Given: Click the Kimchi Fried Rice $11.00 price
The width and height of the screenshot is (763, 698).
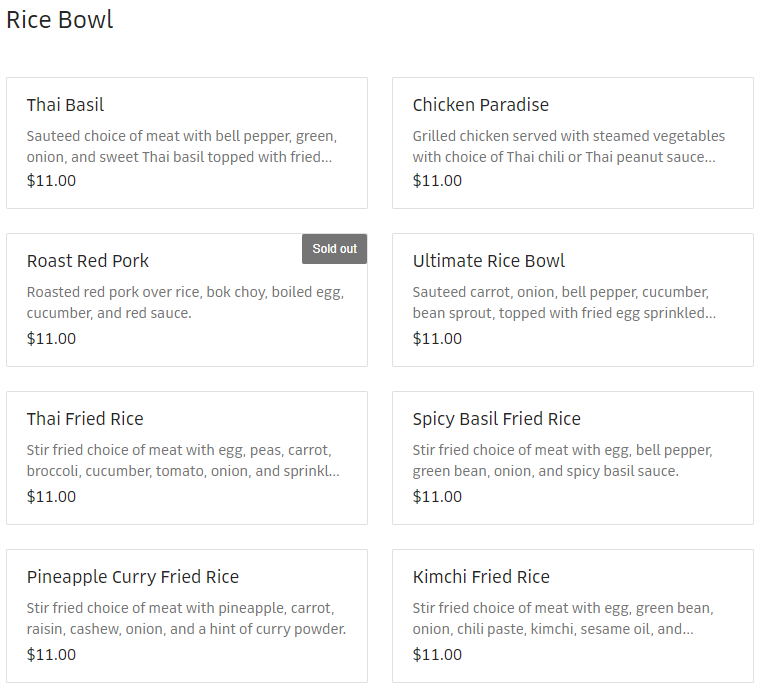Looking at the screenshot, I should click(437, 655).
